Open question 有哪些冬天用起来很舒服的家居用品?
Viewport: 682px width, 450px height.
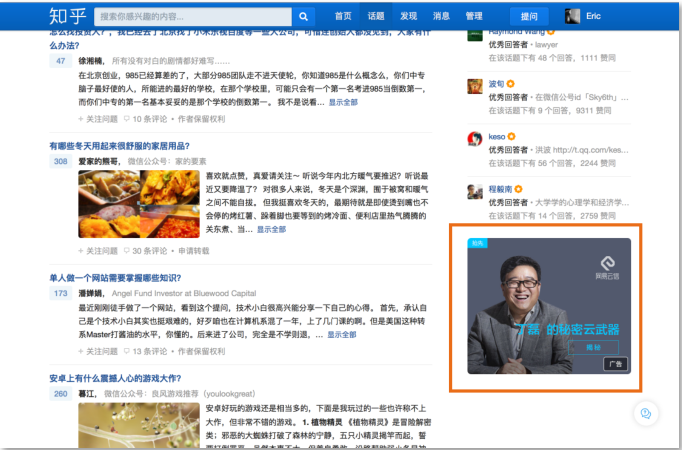pos(120,146)
